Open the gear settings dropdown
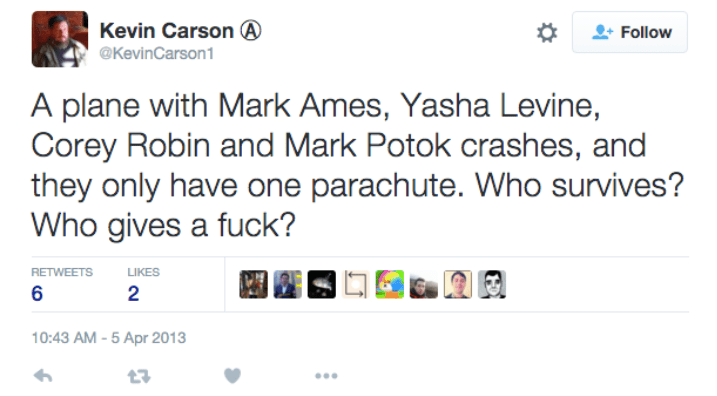Viewport: 717px width, 396px height. (x=547, y=32)
